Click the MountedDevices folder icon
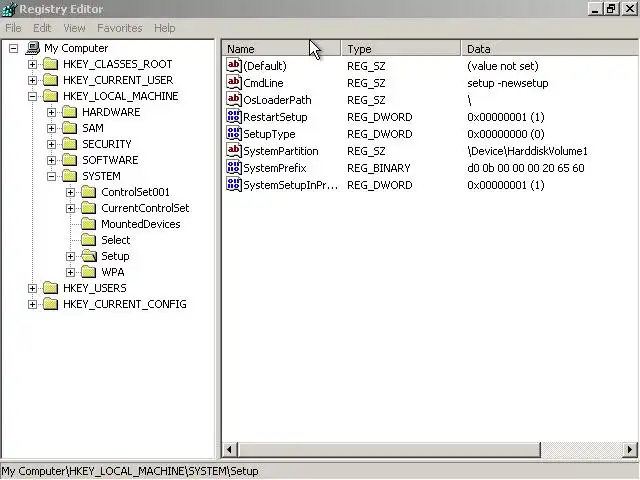640x480 pixels. (89, 224)
